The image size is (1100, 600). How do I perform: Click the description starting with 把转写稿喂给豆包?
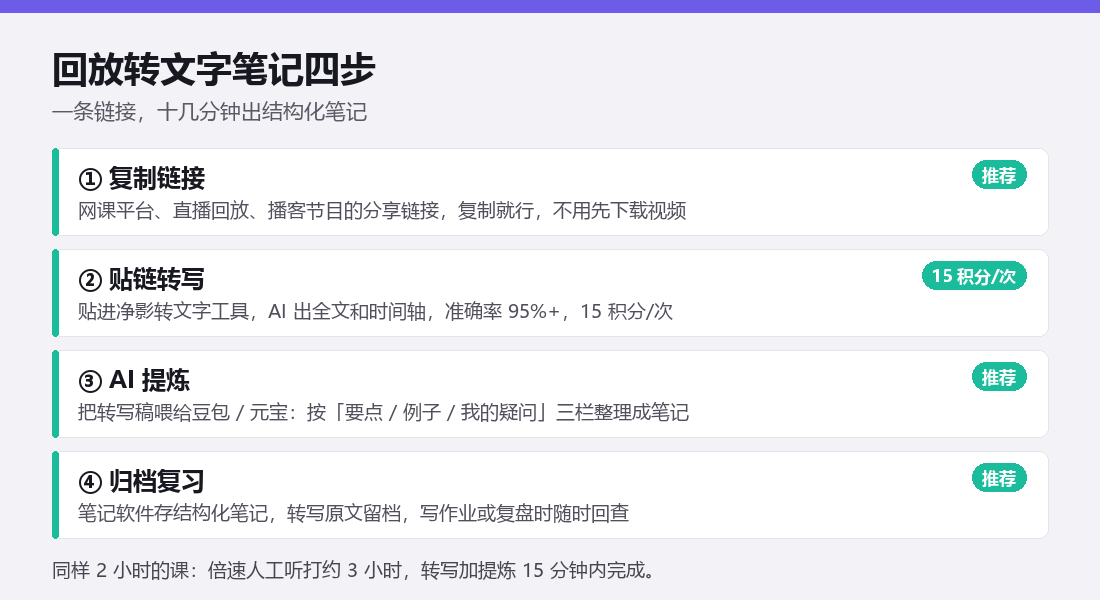pos(383,413)
